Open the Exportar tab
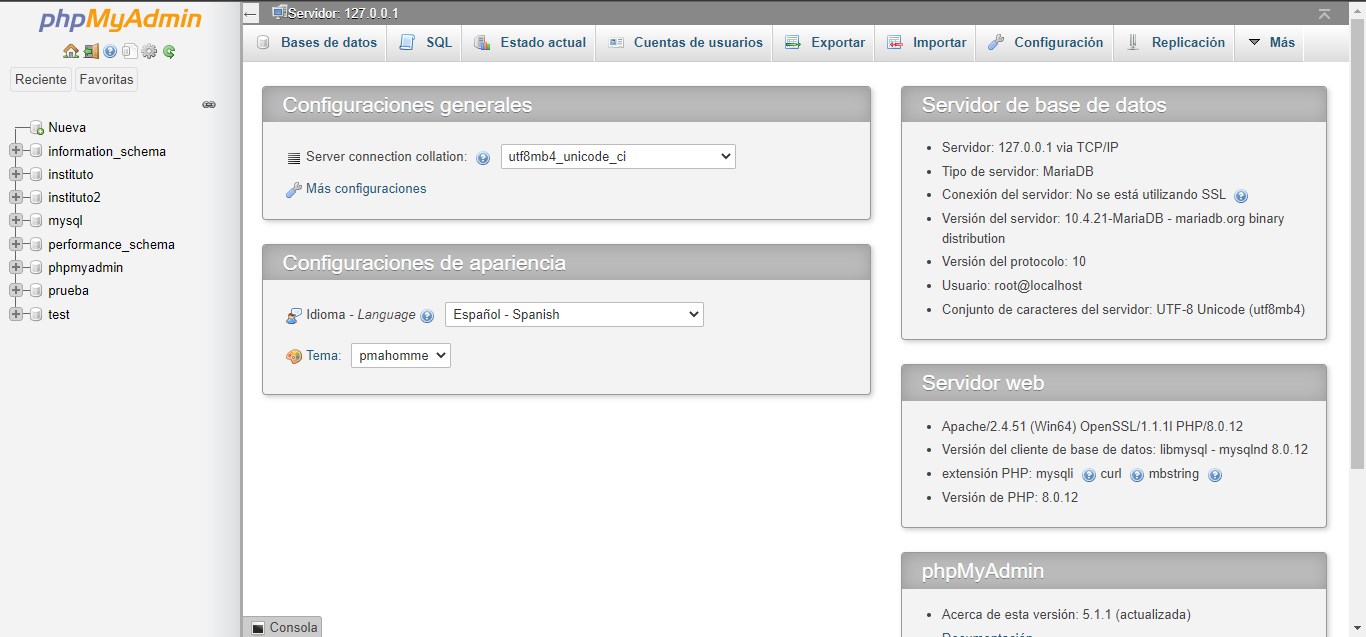 click(824, 43)
